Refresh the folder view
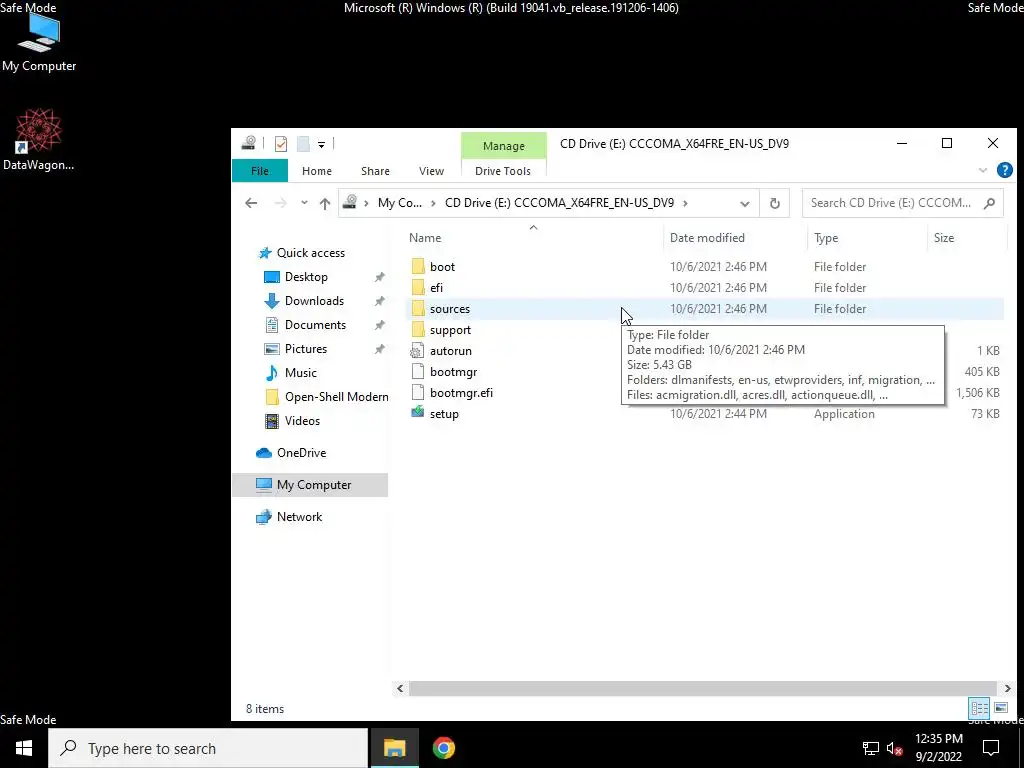This screenshot has height=768, width=1024. point(775,204)
